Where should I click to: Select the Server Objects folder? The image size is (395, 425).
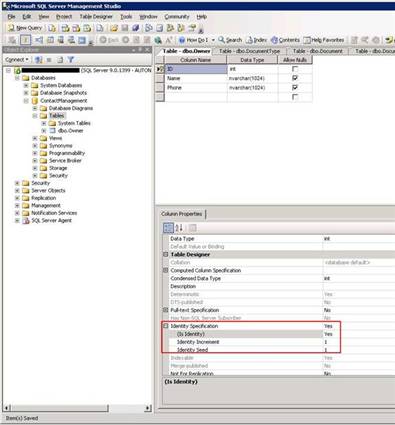click(48, 191)
